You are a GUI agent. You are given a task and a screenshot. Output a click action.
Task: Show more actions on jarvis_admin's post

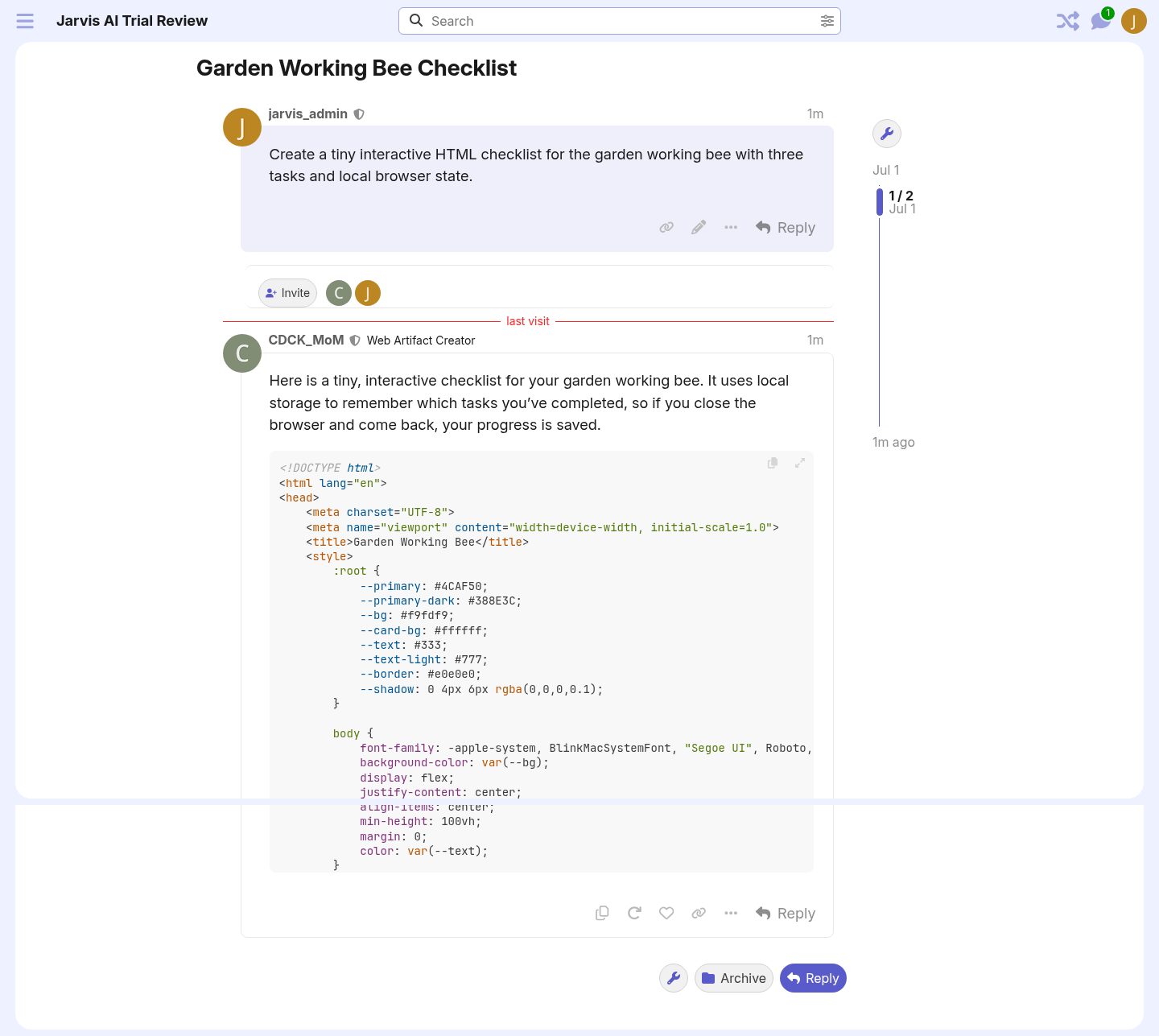(x=731, y=227)
